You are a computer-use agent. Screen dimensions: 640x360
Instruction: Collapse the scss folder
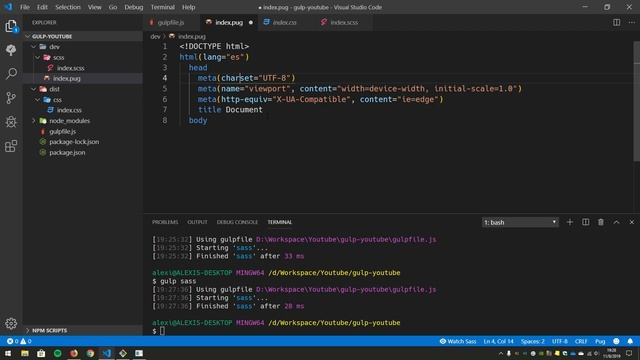point(38,58)
